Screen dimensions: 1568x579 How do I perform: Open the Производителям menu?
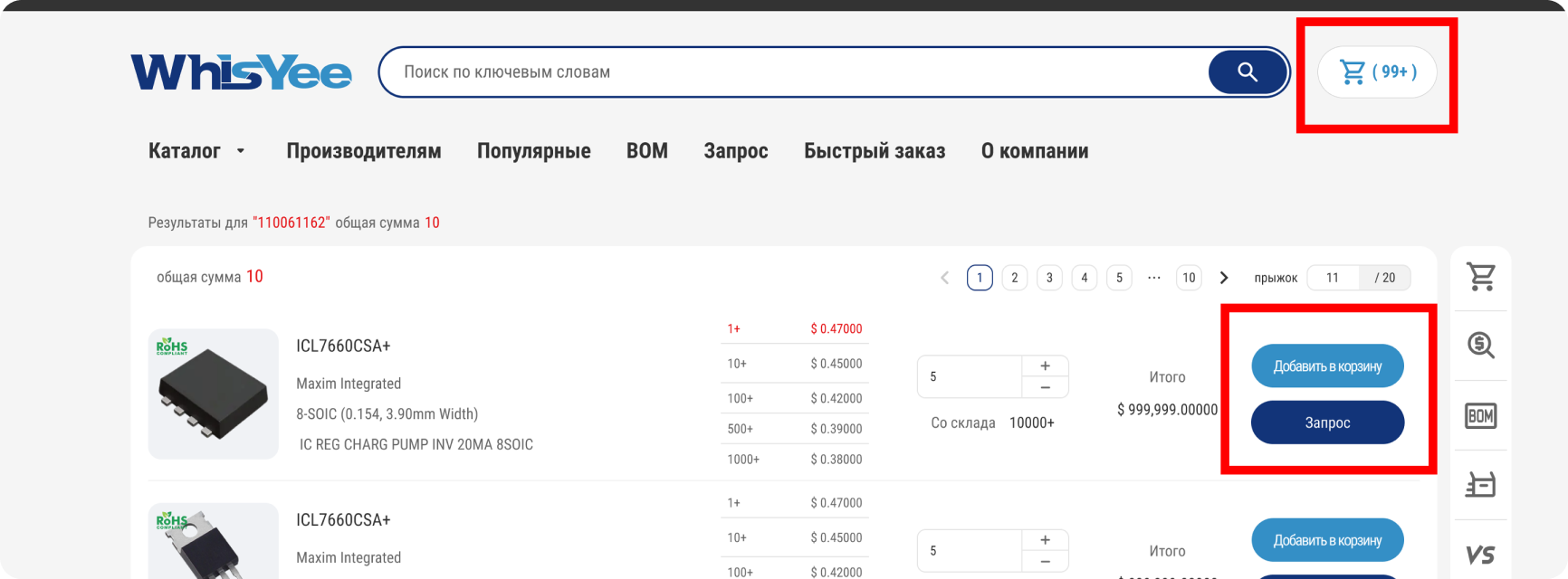[364, 151]
